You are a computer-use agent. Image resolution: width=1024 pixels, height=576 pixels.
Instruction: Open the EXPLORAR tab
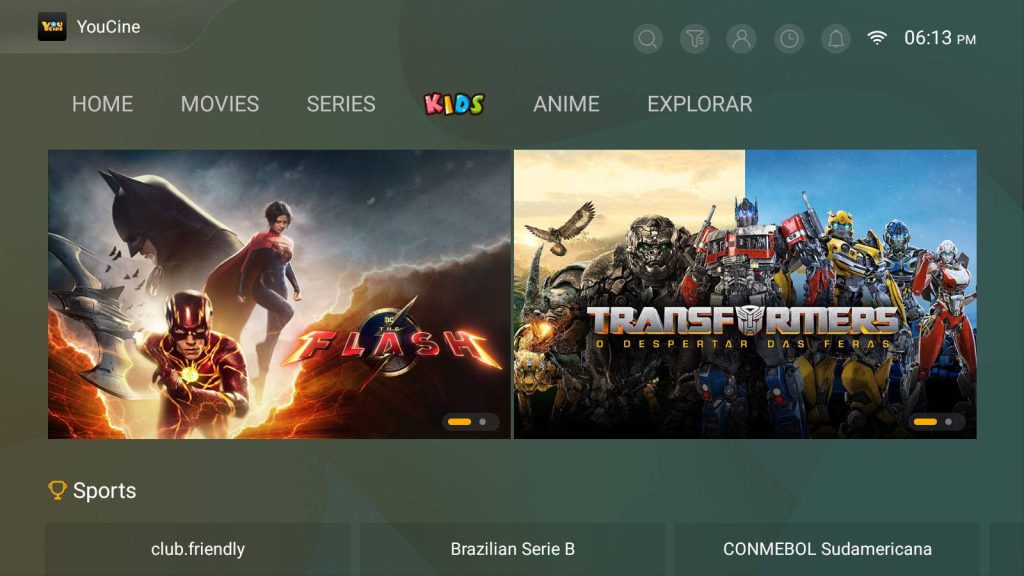699,104
